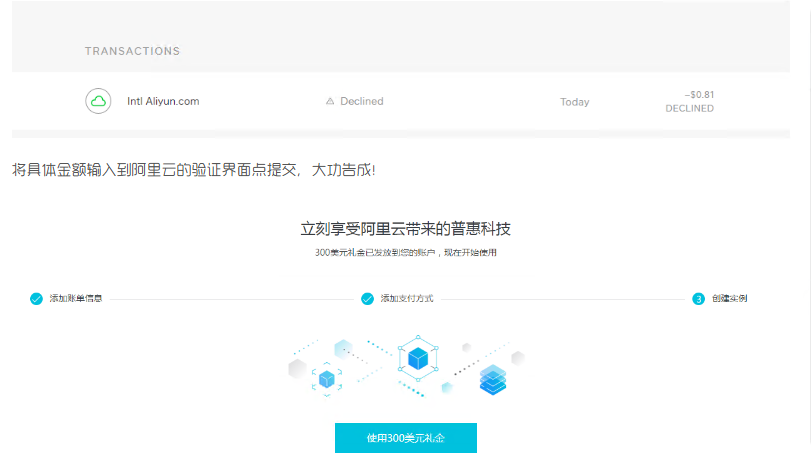This screenshot has height=454, width=811.
Task: Select the Intl Aliyun.com transaction name
Action: (x=163, y=101)
